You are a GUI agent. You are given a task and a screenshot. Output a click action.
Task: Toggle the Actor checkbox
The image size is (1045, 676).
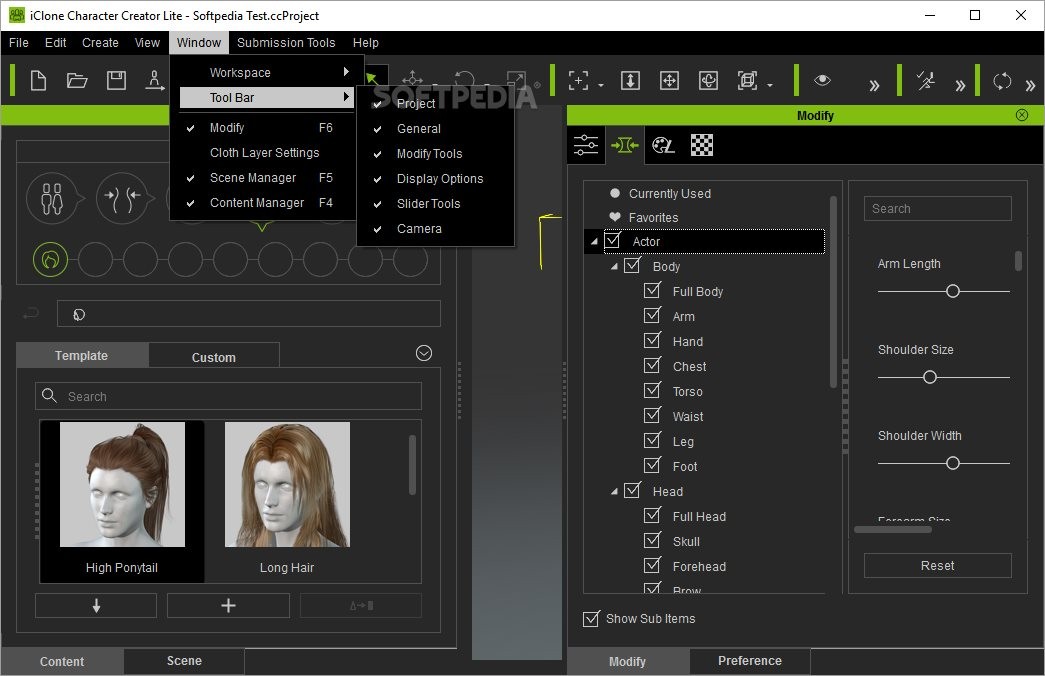(x=612, y=240)
